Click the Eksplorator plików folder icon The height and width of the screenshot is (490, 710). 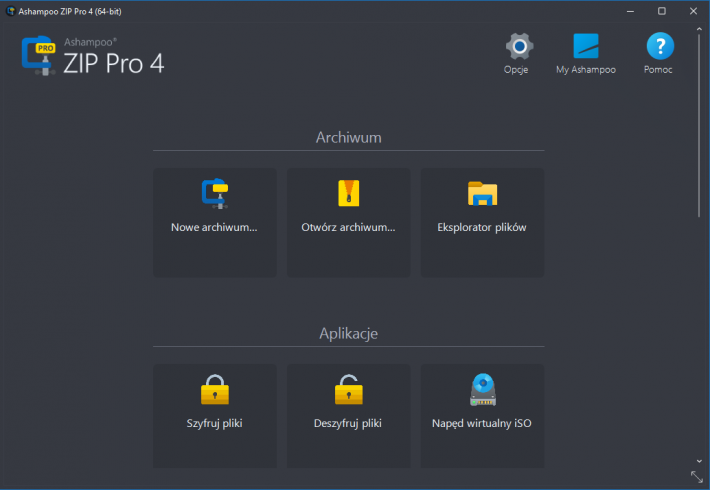coord(482,193)
